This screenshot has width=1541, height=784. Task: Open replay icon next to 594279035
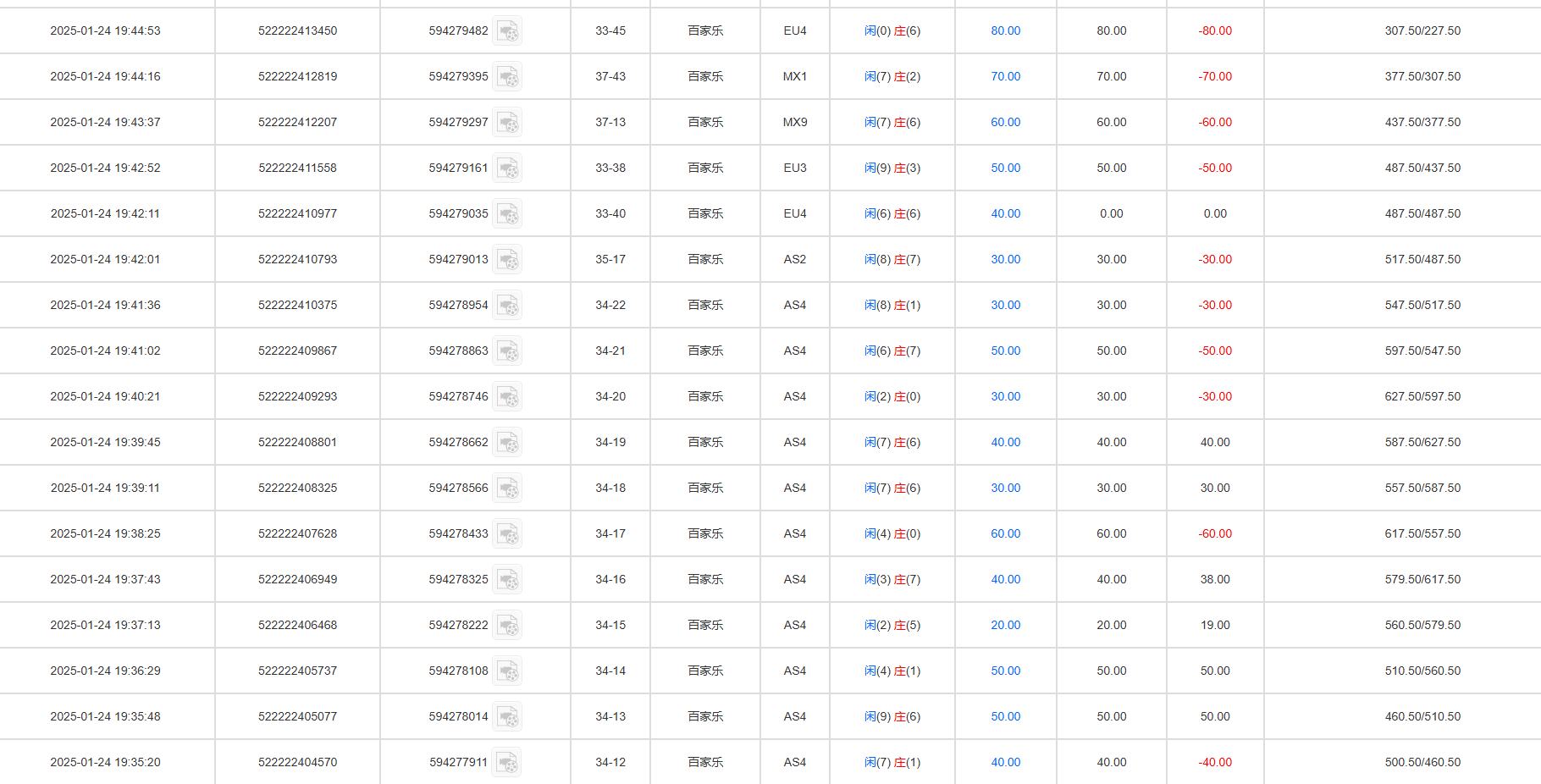click(507, 214)
